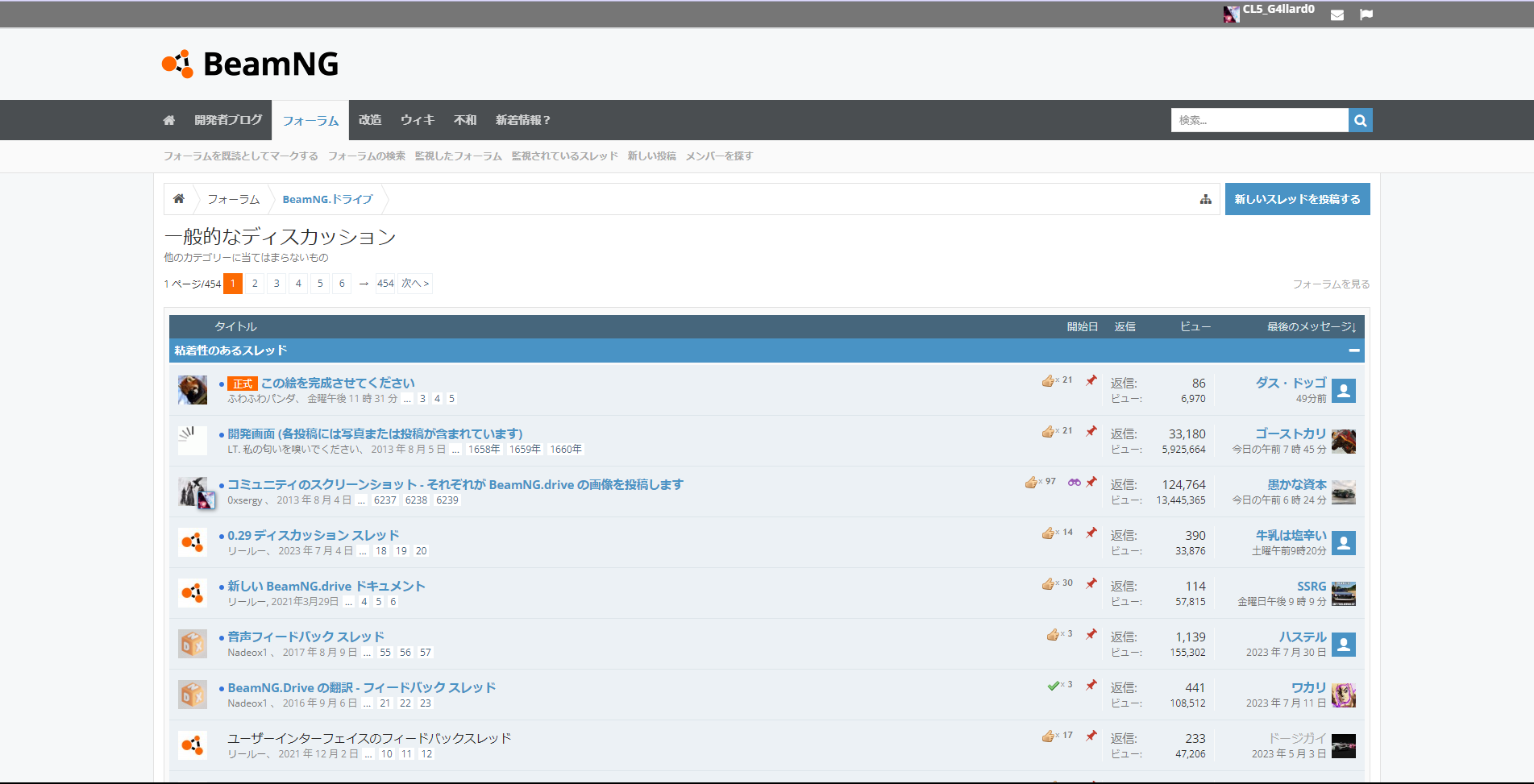1534x784 pixels.
Task: Open 新しい投稿 link
Action: pyautogui.click(x=652, y=156)
